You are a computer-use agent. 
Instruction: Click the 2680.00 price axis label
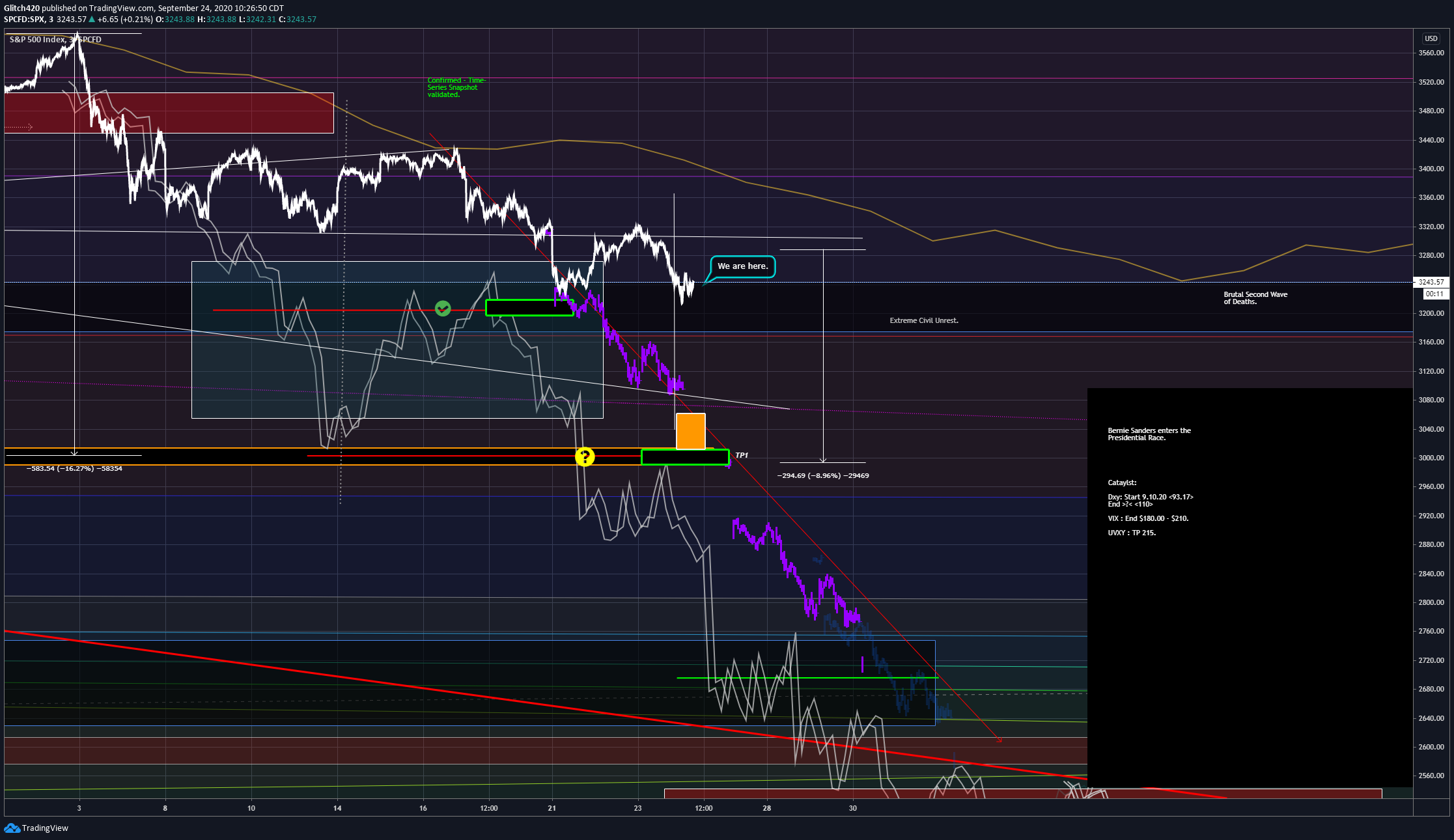1431,689
